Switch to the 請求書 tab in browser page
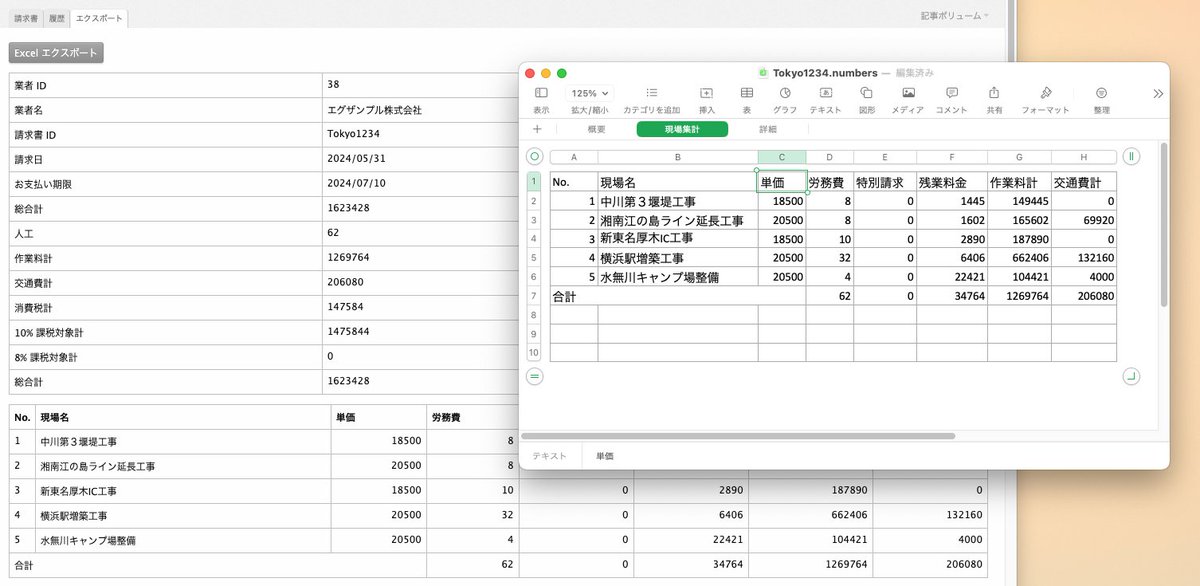 pos(27,18)
